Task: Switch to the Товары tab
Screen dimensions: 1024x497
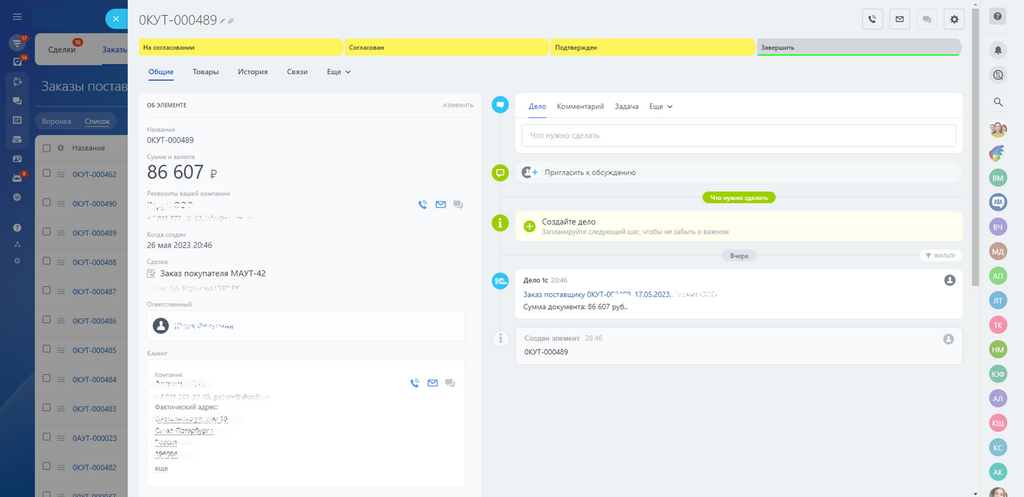Action: [206, 72]
